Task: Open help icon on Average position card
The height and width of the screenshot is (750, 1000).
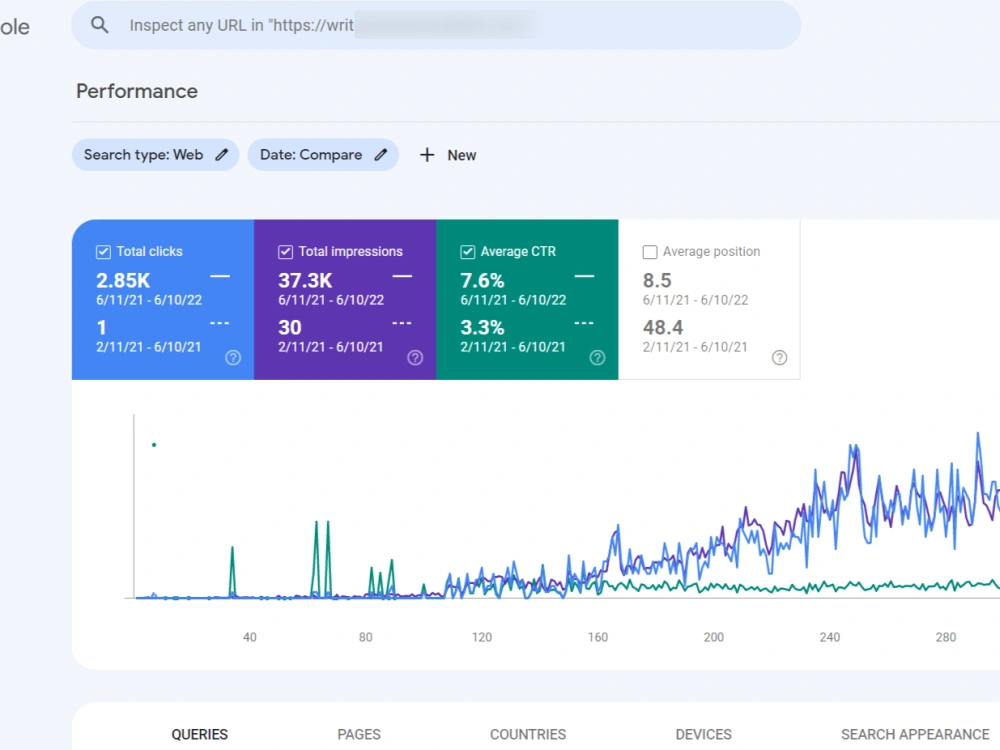Action: tap(779, 358)
